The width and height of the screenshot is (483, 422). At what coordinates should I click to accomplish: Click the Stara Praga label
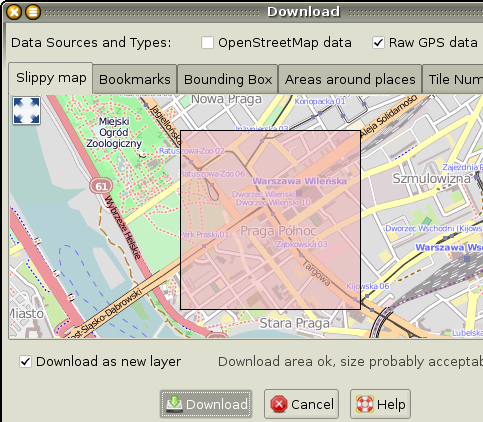click(x=295, y=323)
